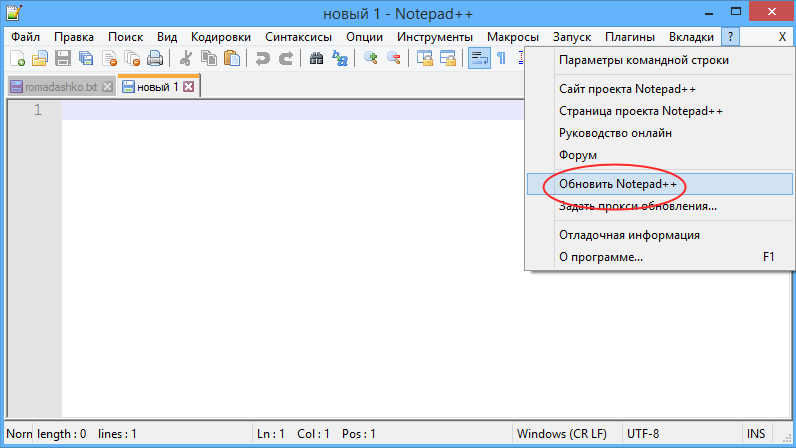The width and height of the screenshot is (796, 448).
Task: Click line number 1 in margin
Action: tap(38, 110)
